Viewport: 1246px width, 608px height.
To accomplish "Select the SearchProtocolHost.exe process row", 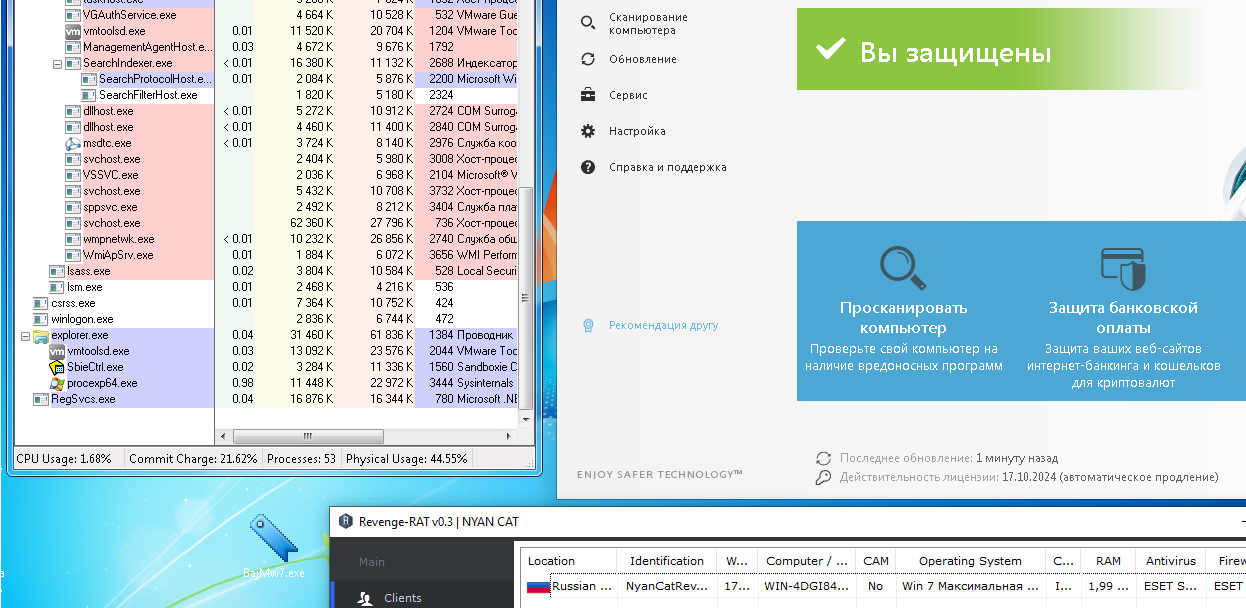I will coord(268,79).
